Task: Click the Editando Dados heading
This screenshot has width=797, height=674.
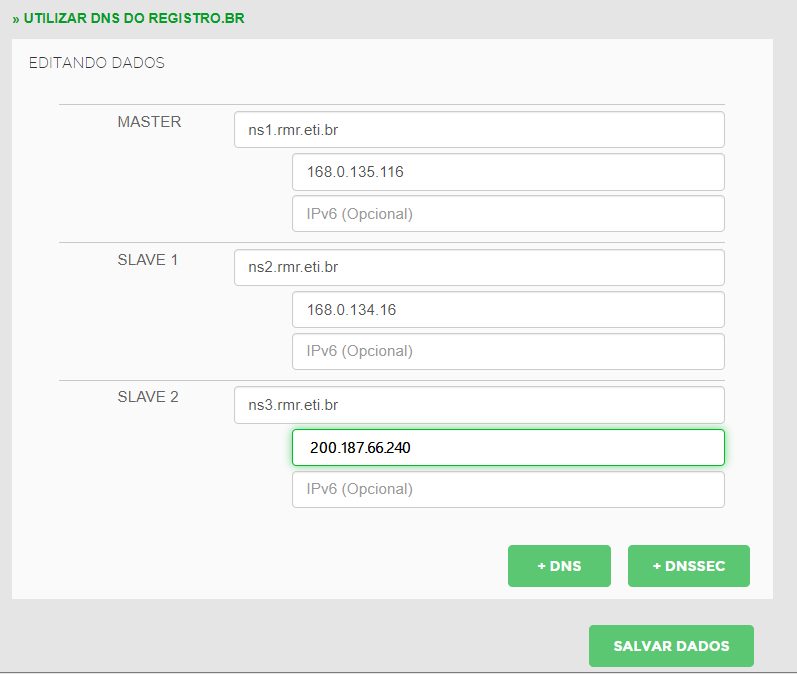Action: [97, 63]
